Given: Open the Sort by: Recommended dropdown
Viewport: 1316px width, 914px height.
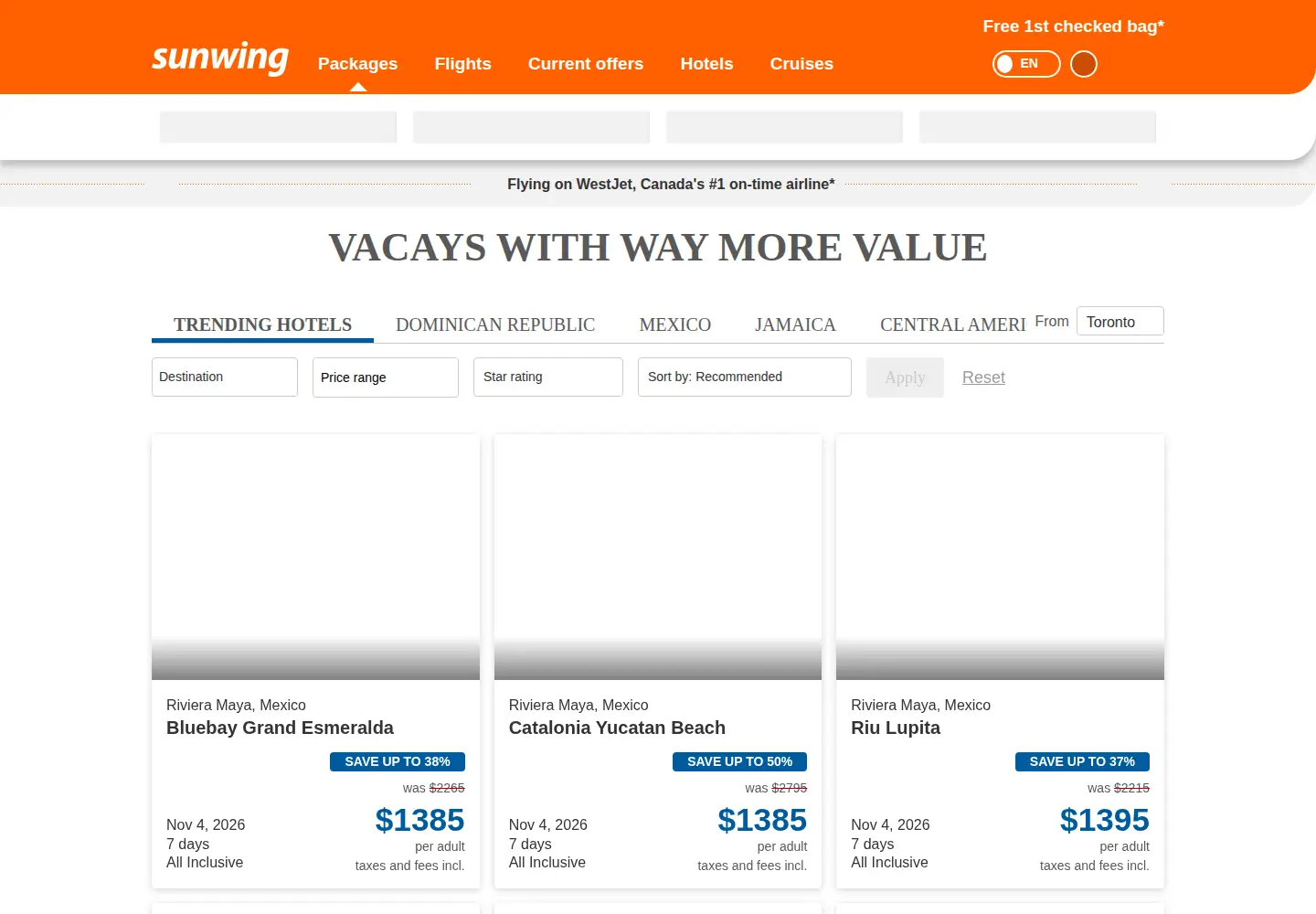Looking at the screenshot, I should 745,377.
